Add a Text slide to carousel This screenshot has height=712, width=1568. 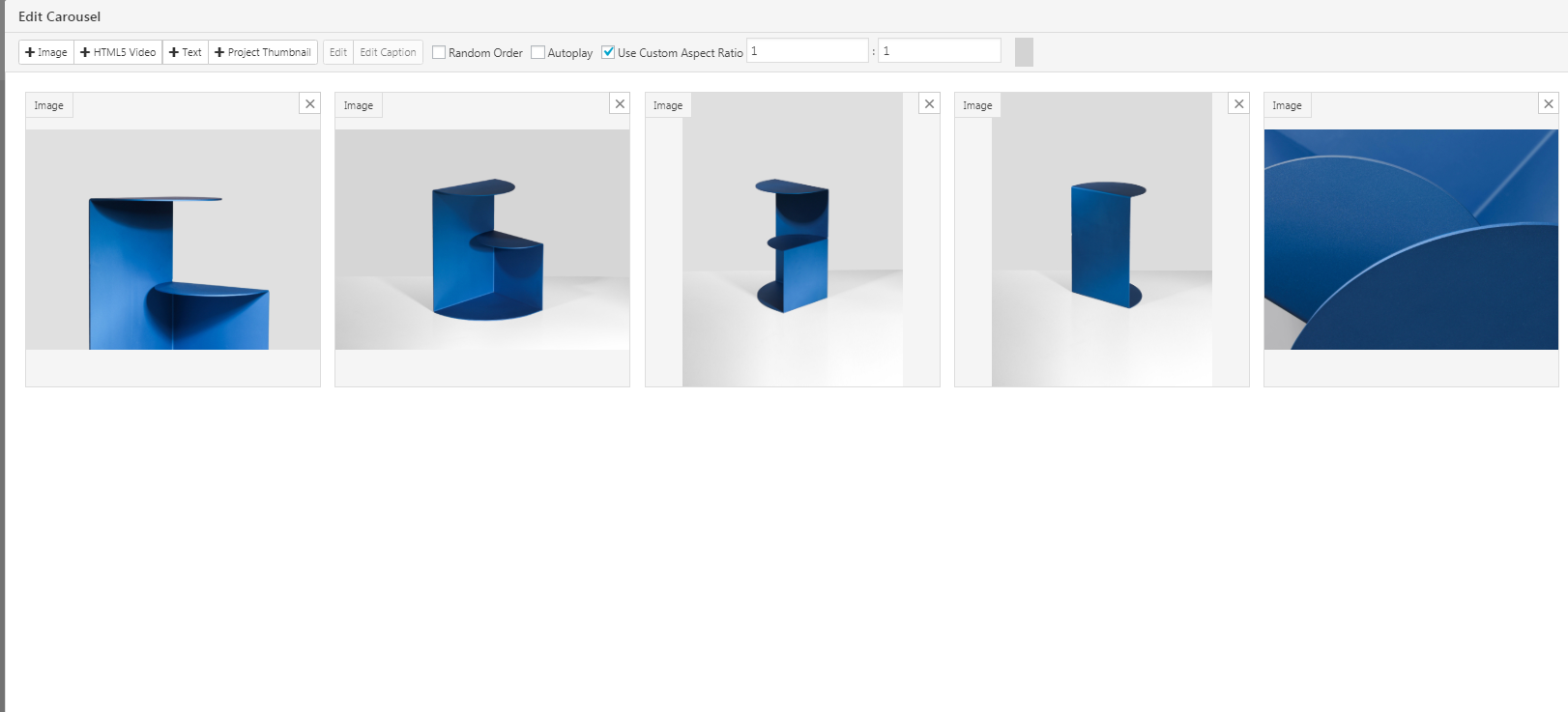[186, 52]
